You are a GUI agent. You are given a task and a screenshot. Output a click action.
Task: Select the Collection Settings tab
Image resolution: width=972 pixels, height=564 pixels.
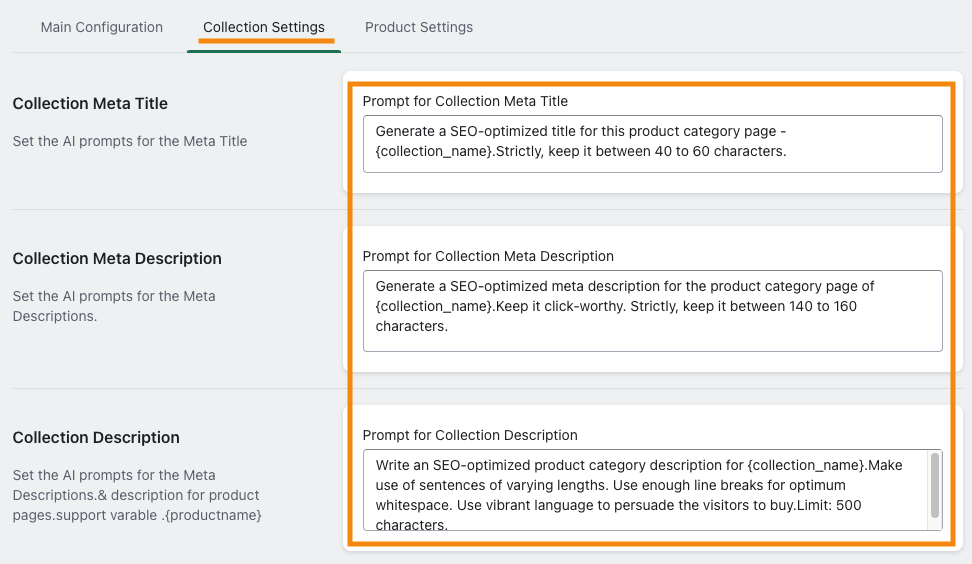click(264, 27)
